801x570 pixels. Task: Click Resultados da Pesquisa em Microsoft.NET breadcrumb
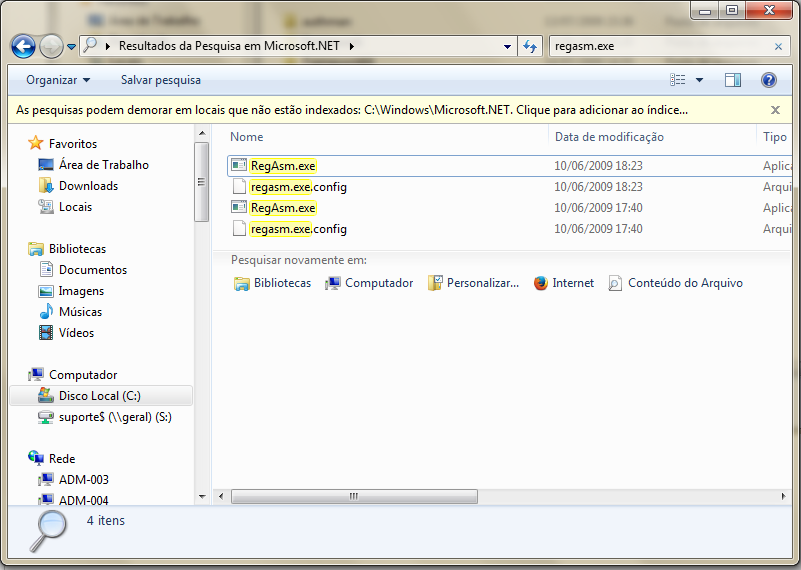[x=229, y=46]
